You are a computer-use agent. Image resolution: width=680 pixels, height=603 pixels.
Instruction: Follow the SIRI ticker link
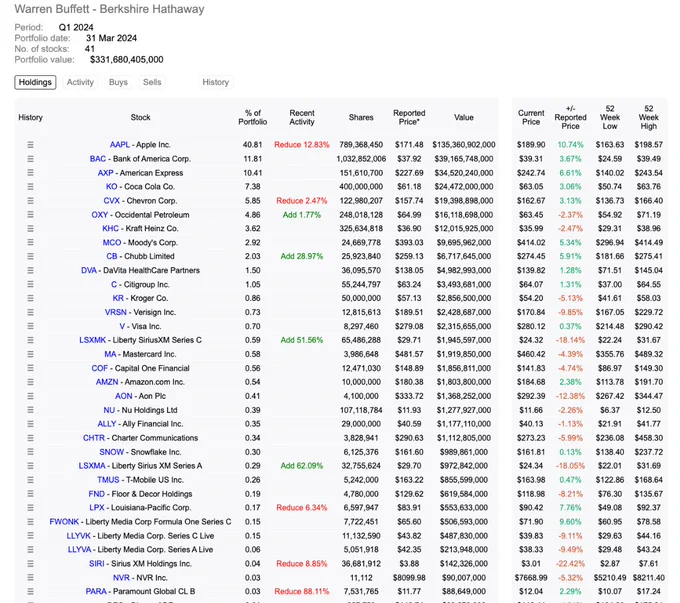point(97,564)
